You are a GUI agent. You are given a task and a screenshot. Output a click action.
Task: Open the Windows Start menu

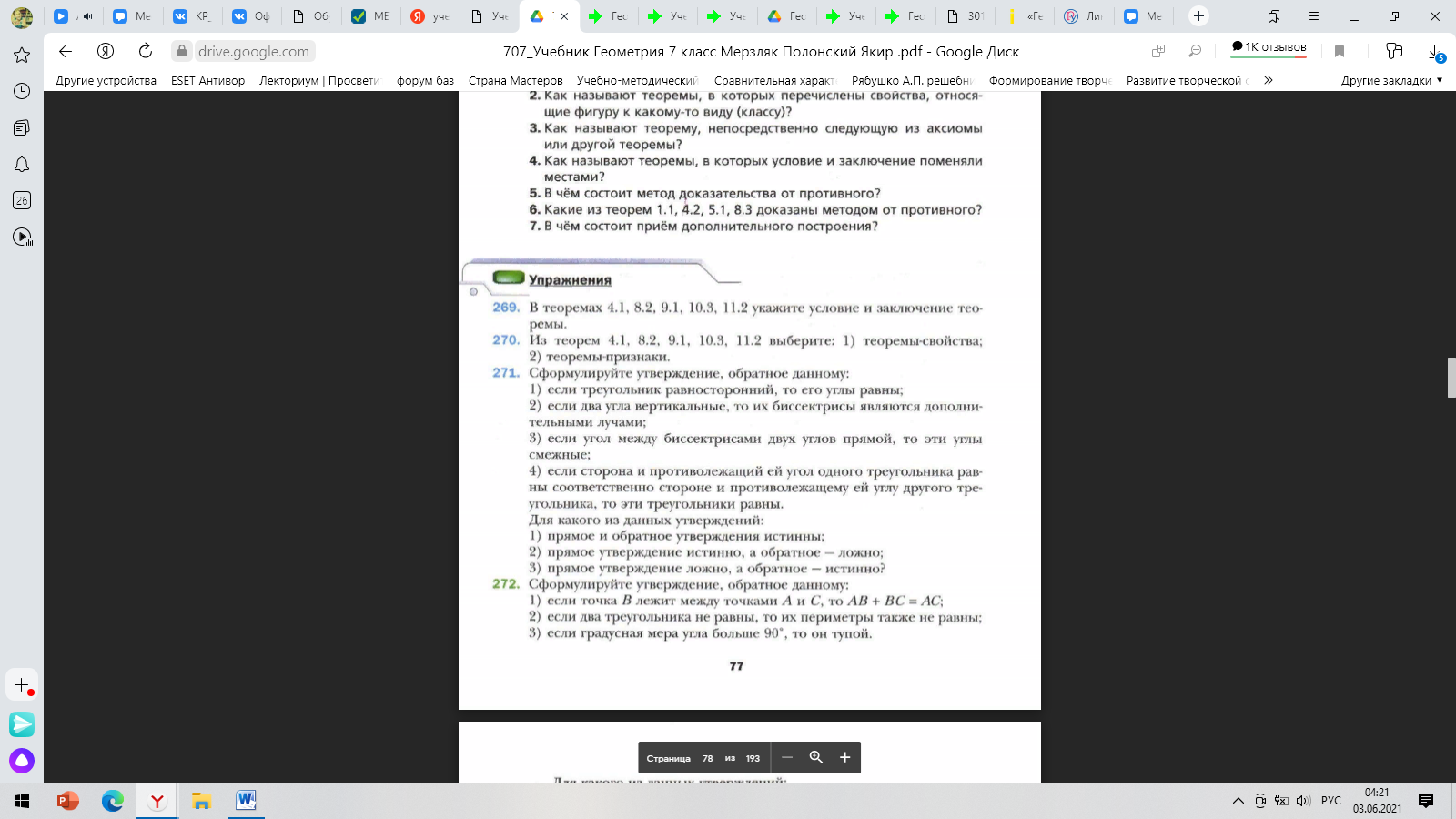tap(22, 801)
